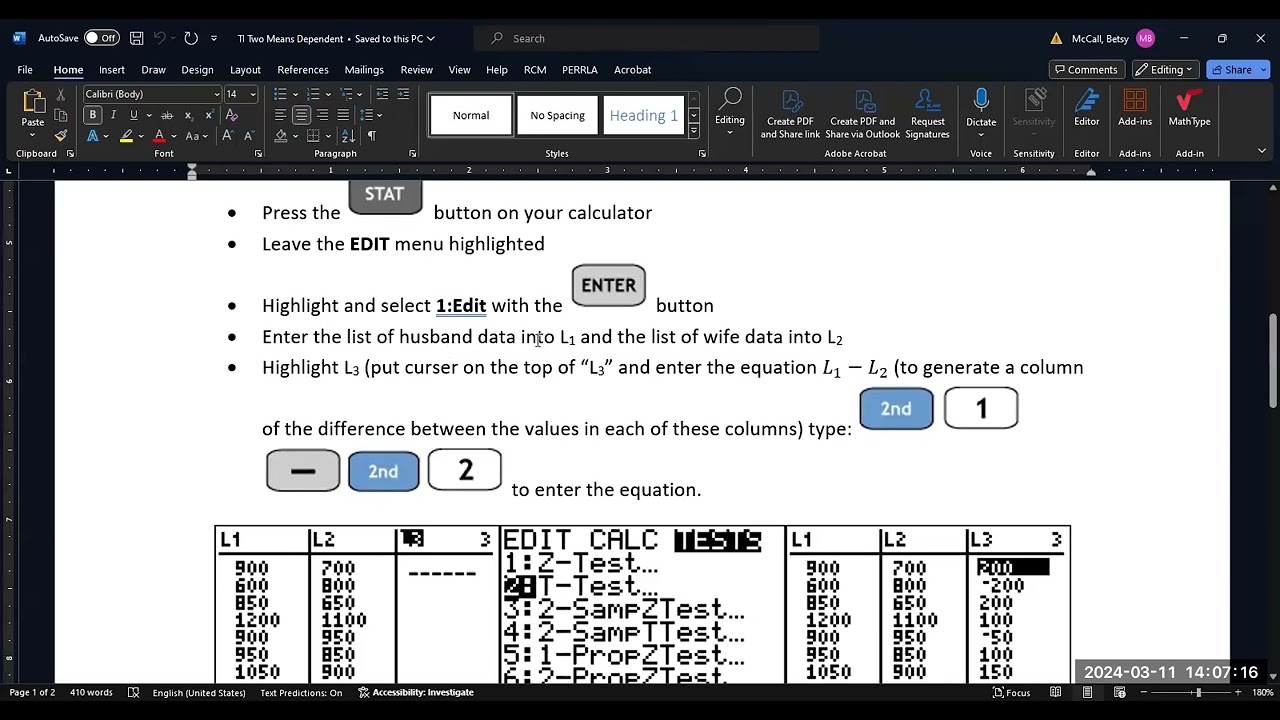Screen dimensions: 1280x720
Task: Apply yellow text highlight color
Action: 126,136
